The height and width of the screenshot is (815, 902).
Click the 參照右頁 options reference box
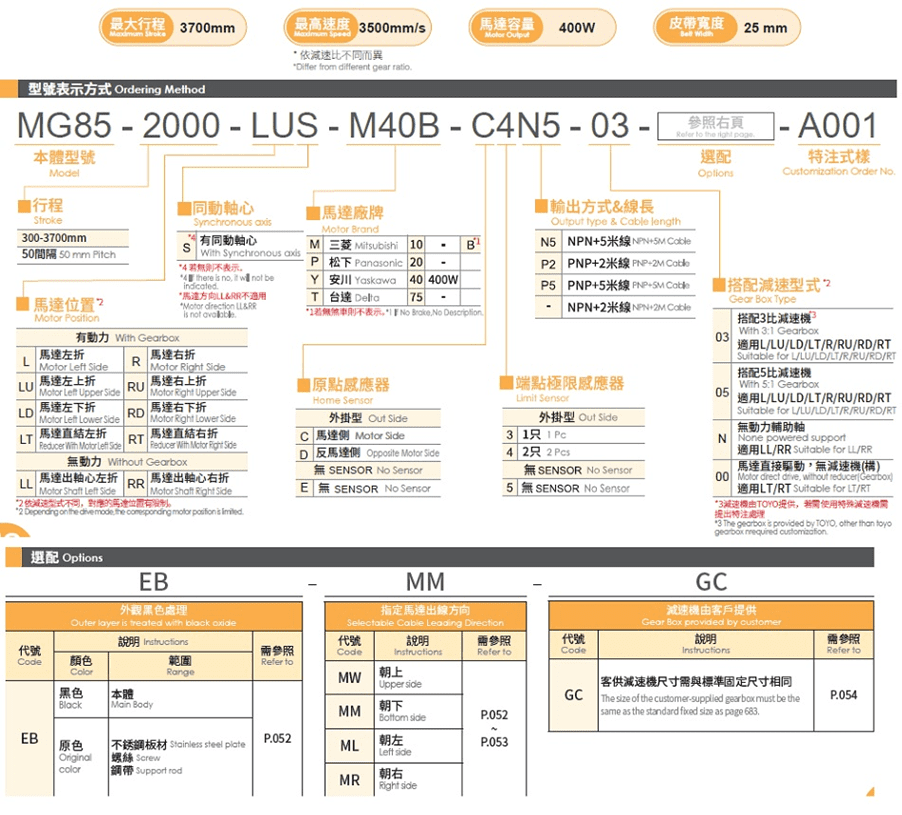click(716, 127)
